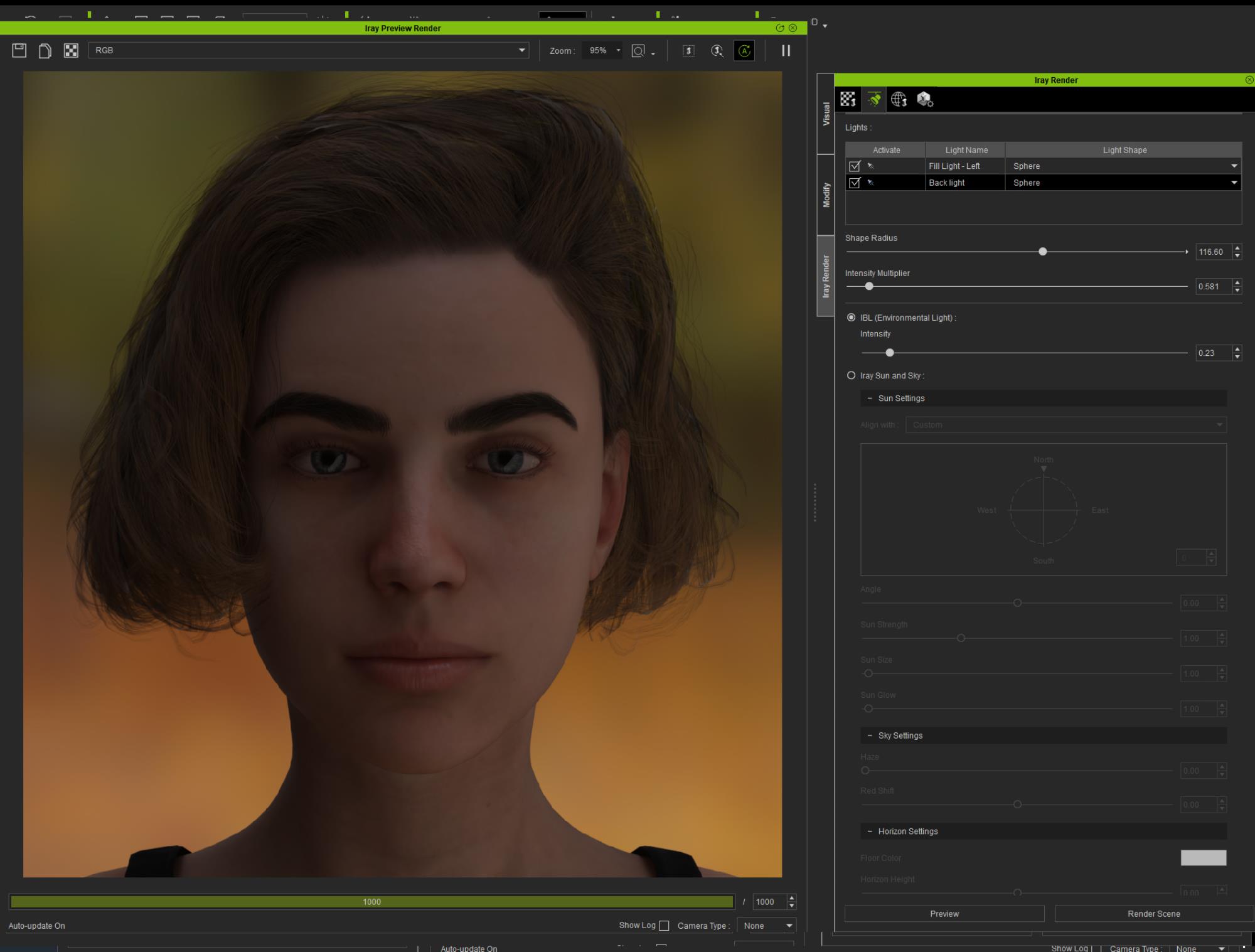Screen dimensions: 1255x952
Task: Uncheck Activate for Fill Light - Left
Action: pyautogui.click(x=854, y=166)
